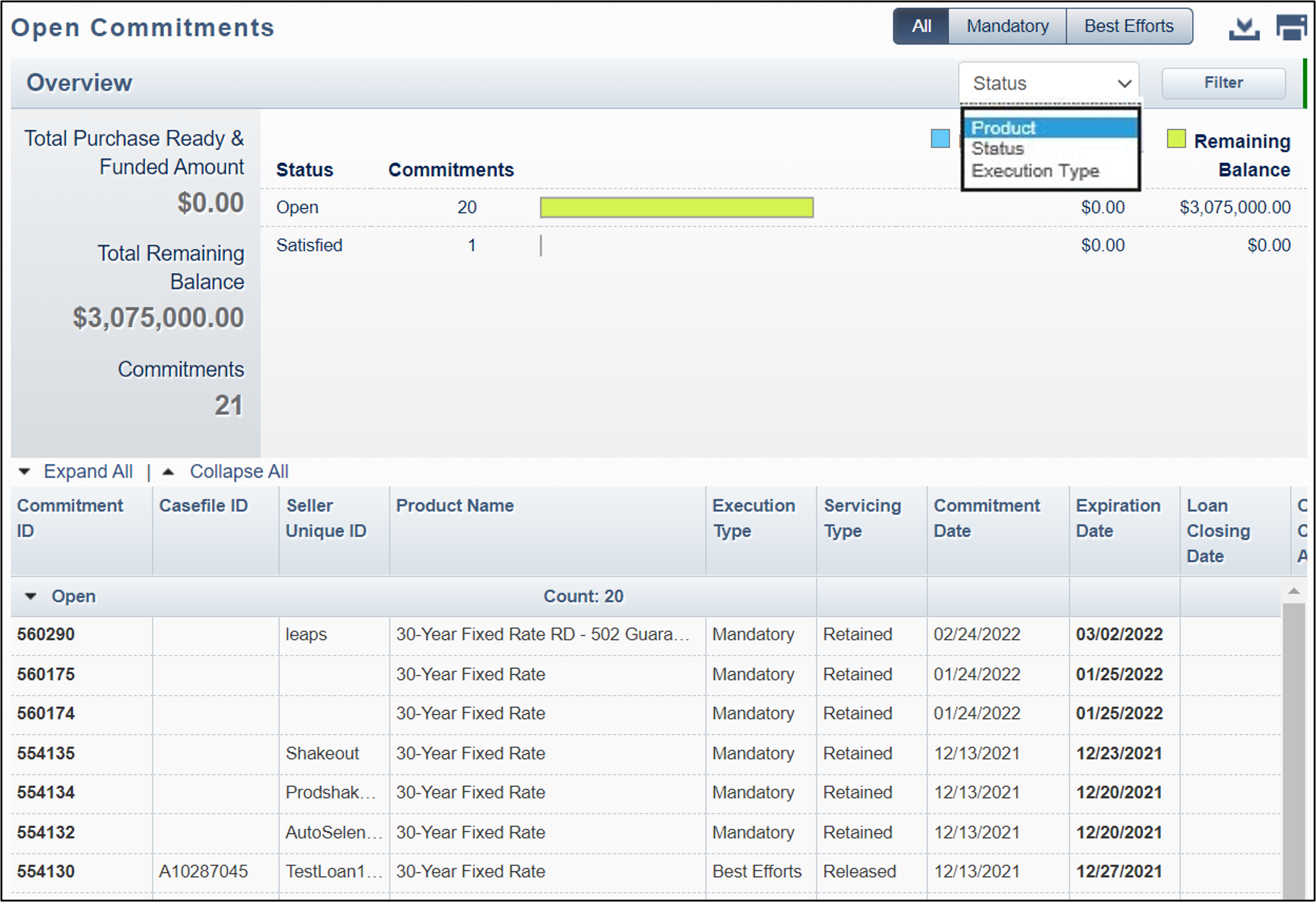
Task: Click the Expand All triangle icon
Action: (24, 471)
